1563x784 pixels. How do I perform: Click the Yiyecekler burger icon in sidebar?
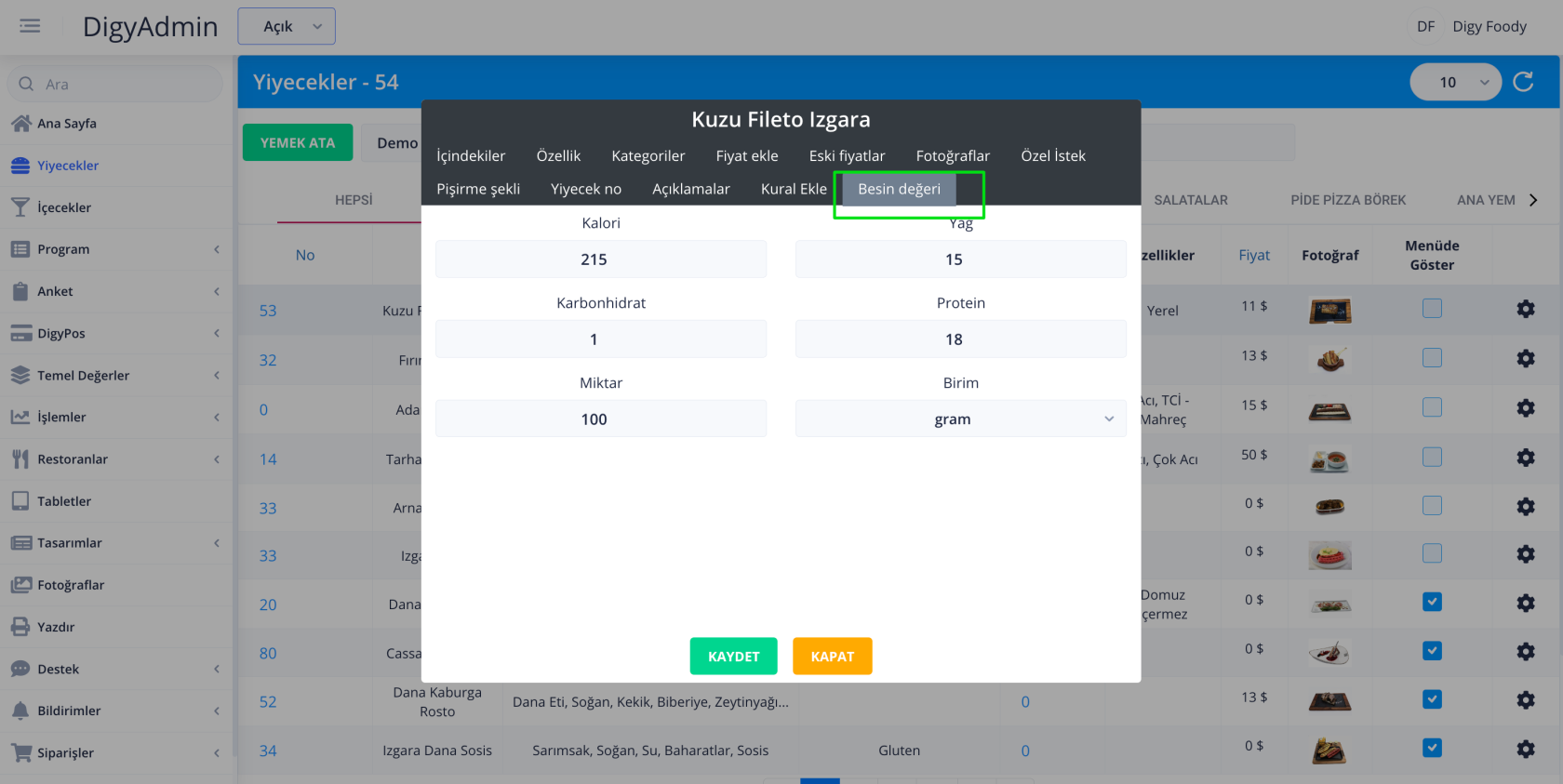click(x=20, y=166)
